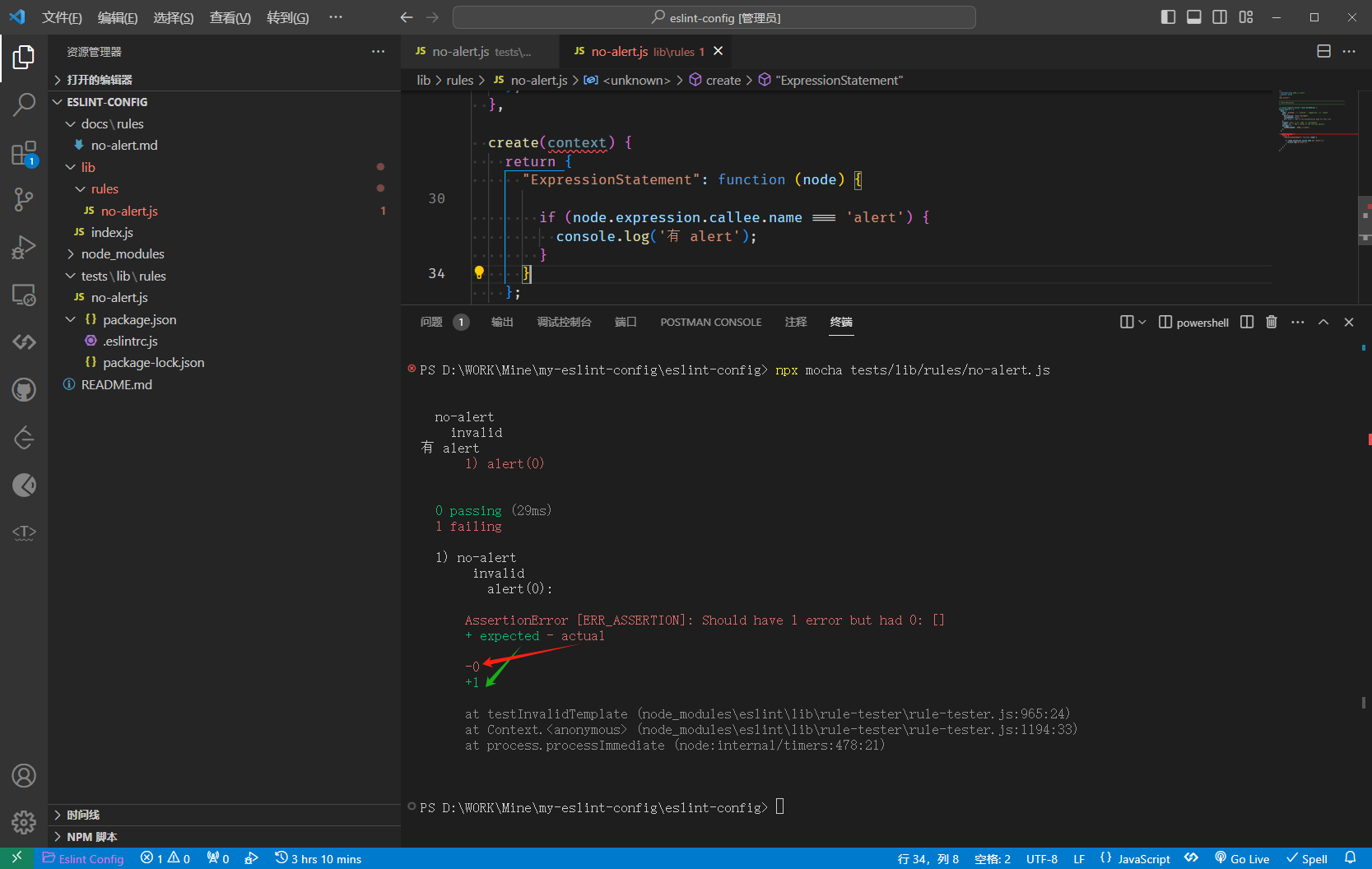Collapse the lib folder in explorer
Image resolution: width=1372 pixels, height=869 pixels.
pyautogui.click(x=88, y=167)
